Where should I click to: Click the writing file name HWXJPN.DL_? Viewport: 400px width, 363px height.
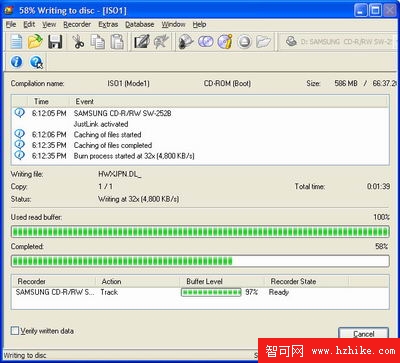tap(120, 174)
